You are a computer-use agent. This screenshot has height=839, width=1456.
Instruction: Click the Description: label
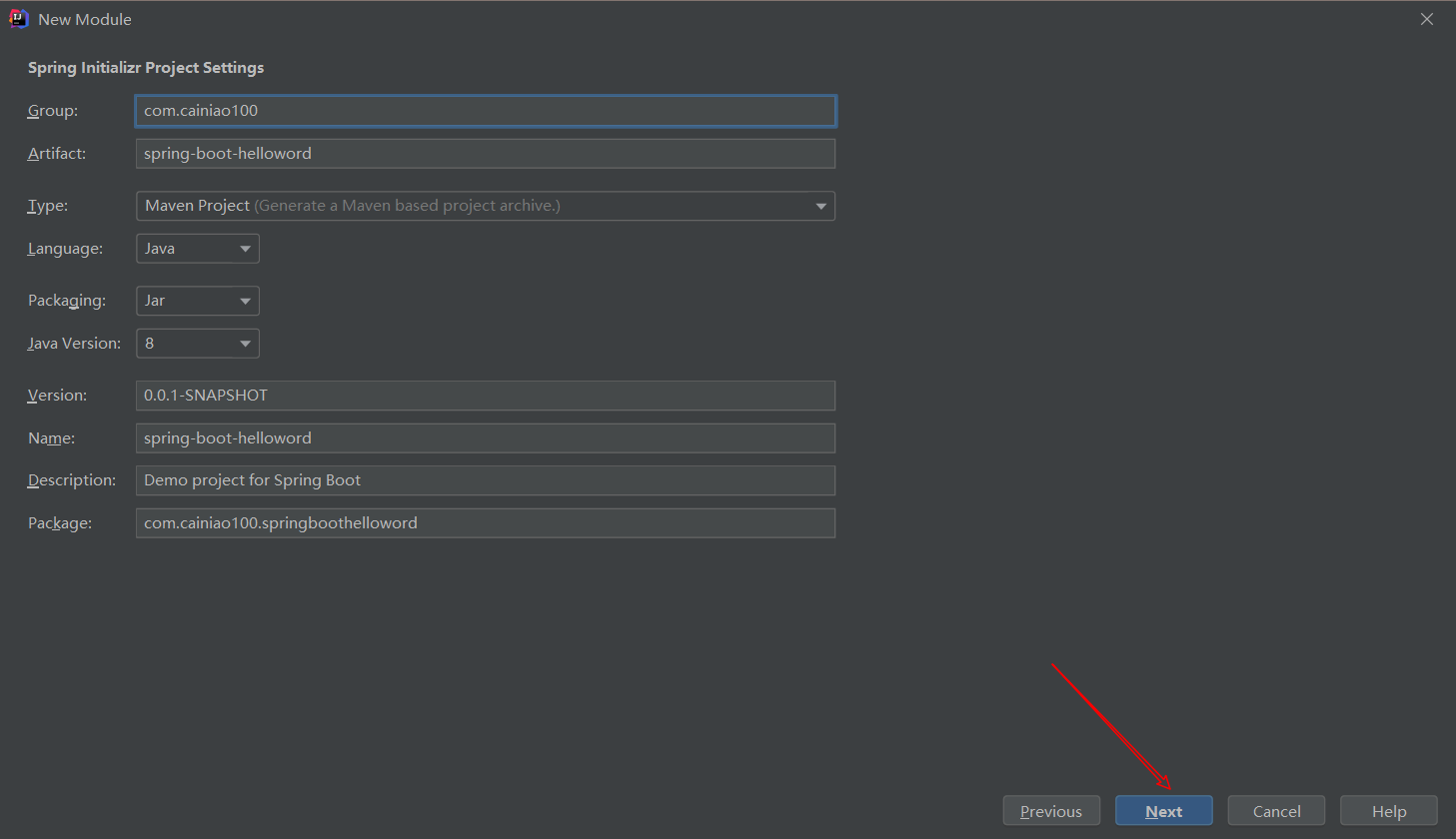(x=72, y=480)
